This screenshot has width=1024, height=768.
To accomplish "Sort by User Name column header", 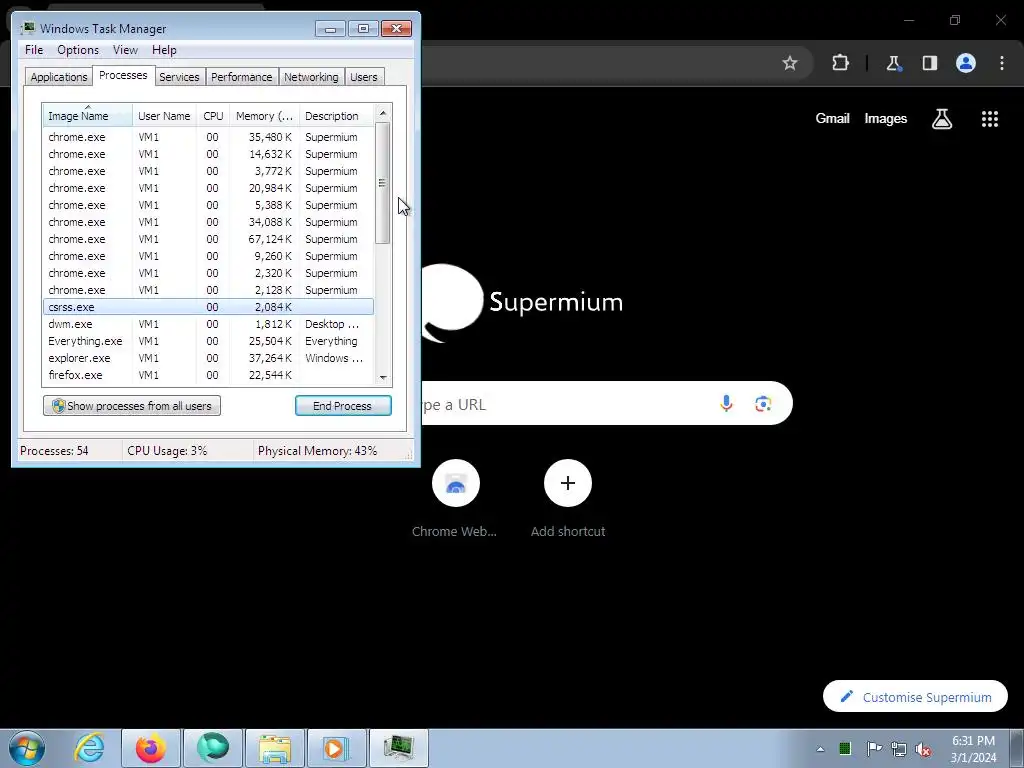I will (165, 116).
